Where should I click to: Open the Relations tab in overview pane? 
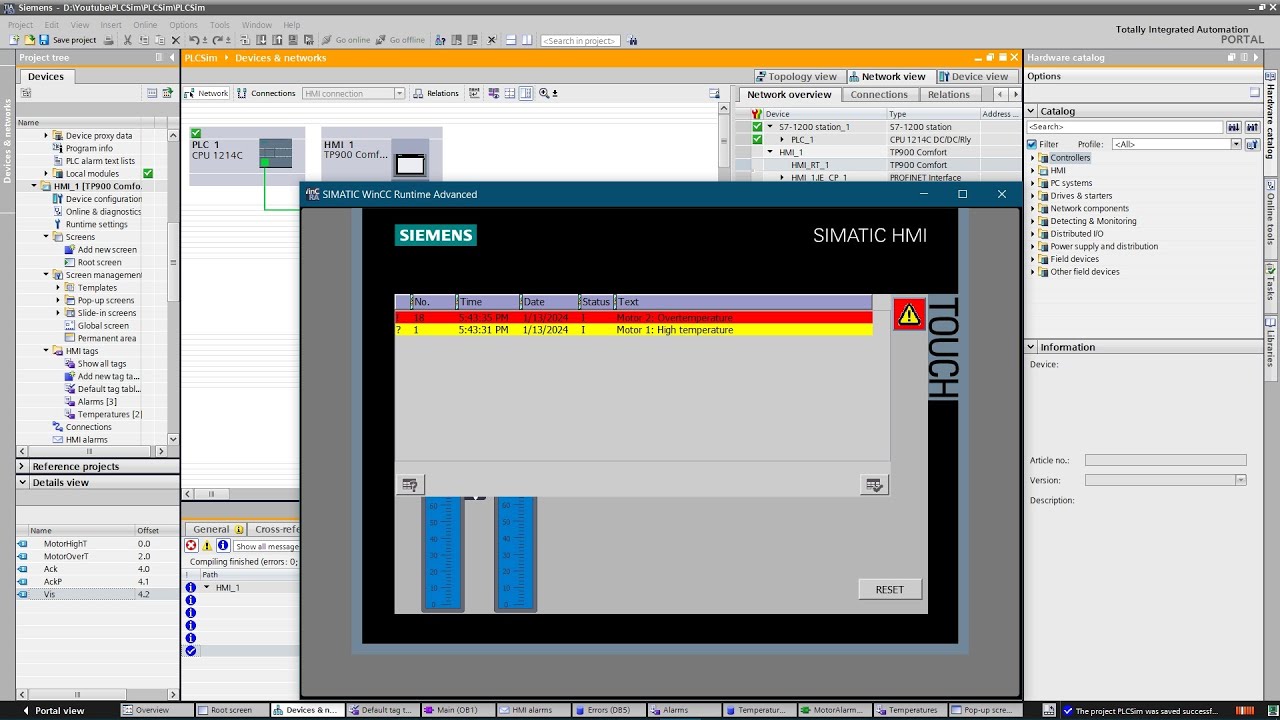click(x=949, y=94)
